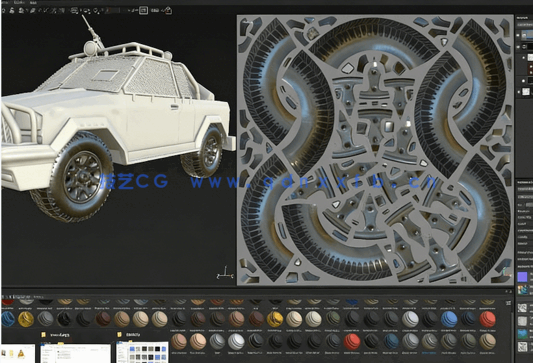
Task: Open taskbar preview showing yellow figure icons
Action: tap(18, 353)
